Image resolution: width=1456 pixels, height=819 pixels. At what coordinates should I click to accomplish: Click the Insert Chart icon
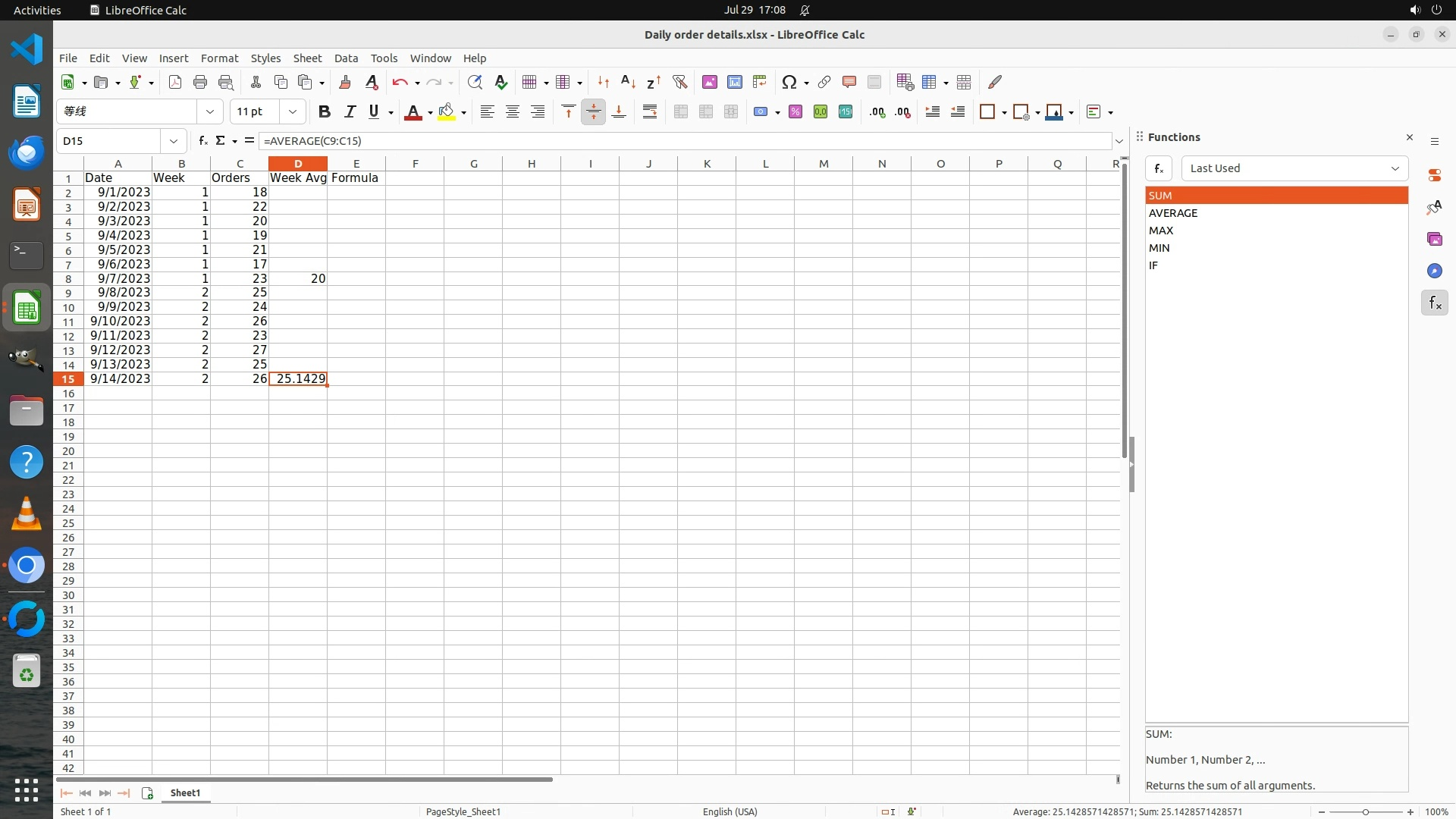(x=734, y=82)
